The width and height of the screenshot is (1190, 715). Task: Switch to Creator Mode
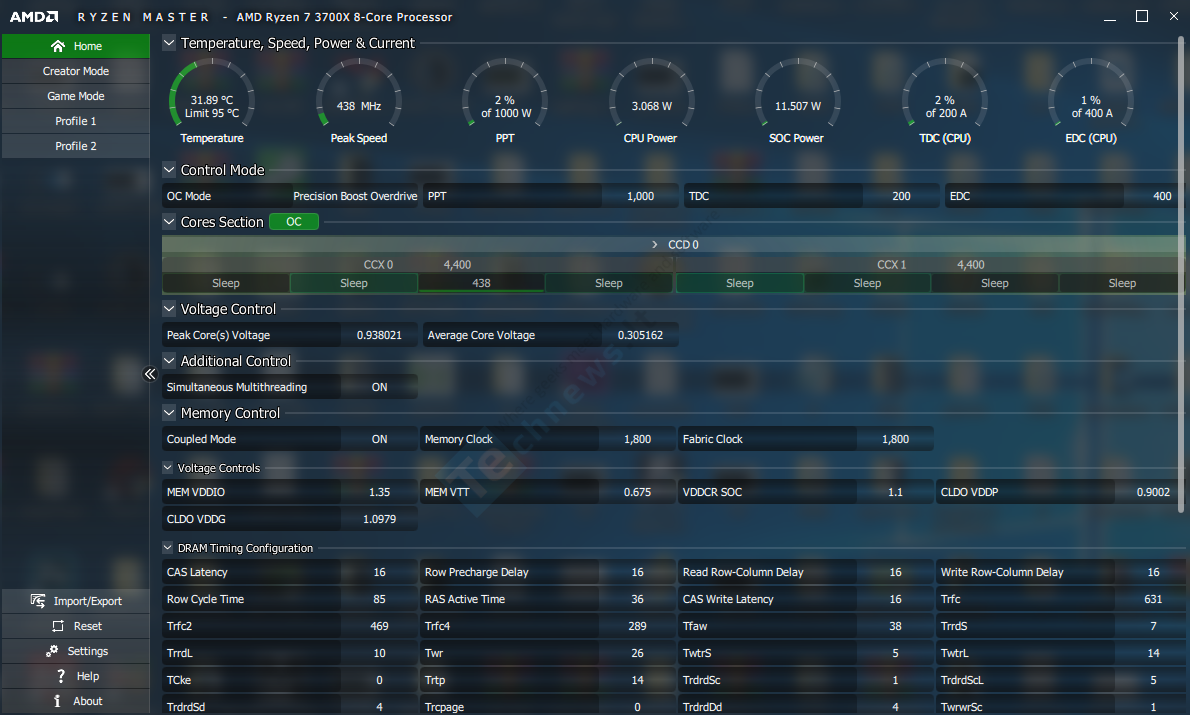click(76, 71)
